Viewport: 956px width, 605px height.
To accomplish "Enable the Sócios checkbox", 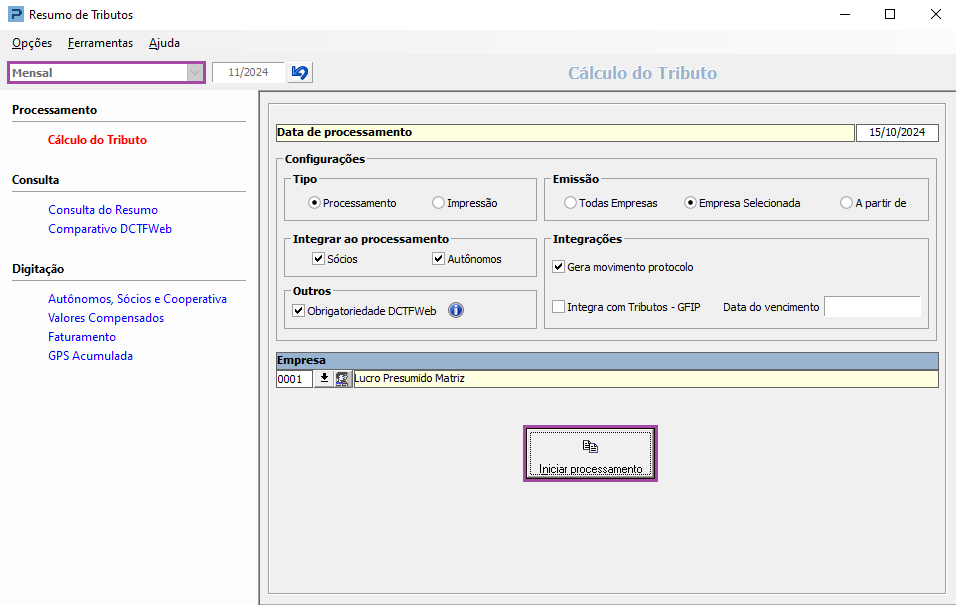I will point(319,259).
